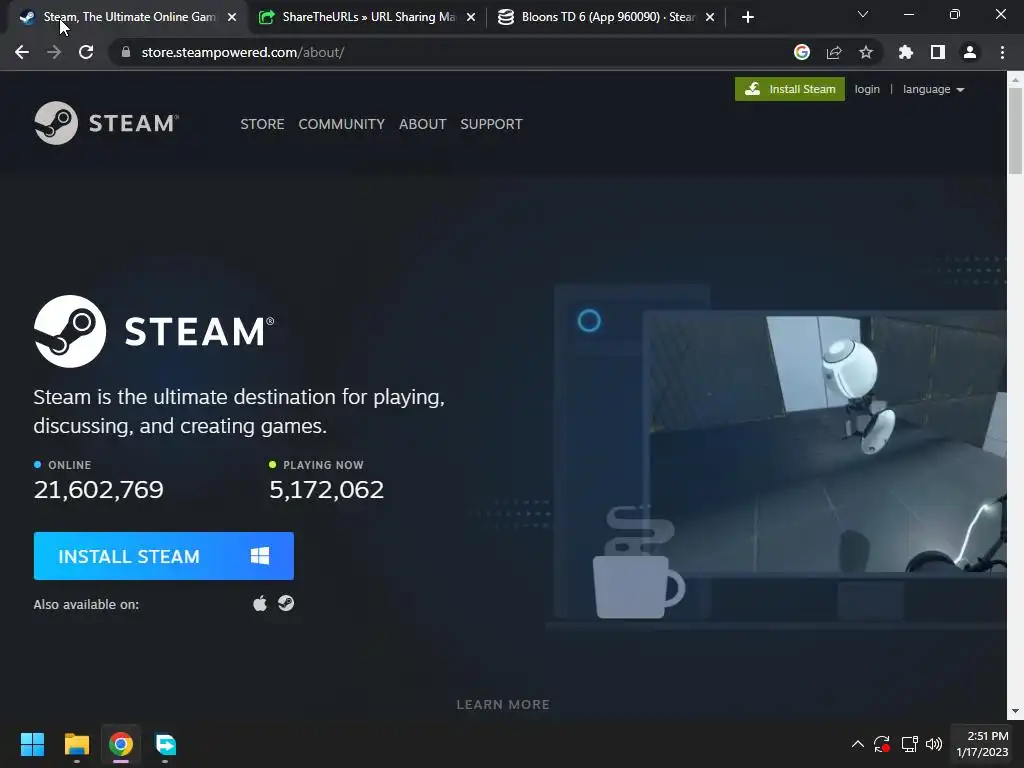Click the Steam logo in the header
The height and width of the screenshot is (768, 1024).
coord(106,123)
